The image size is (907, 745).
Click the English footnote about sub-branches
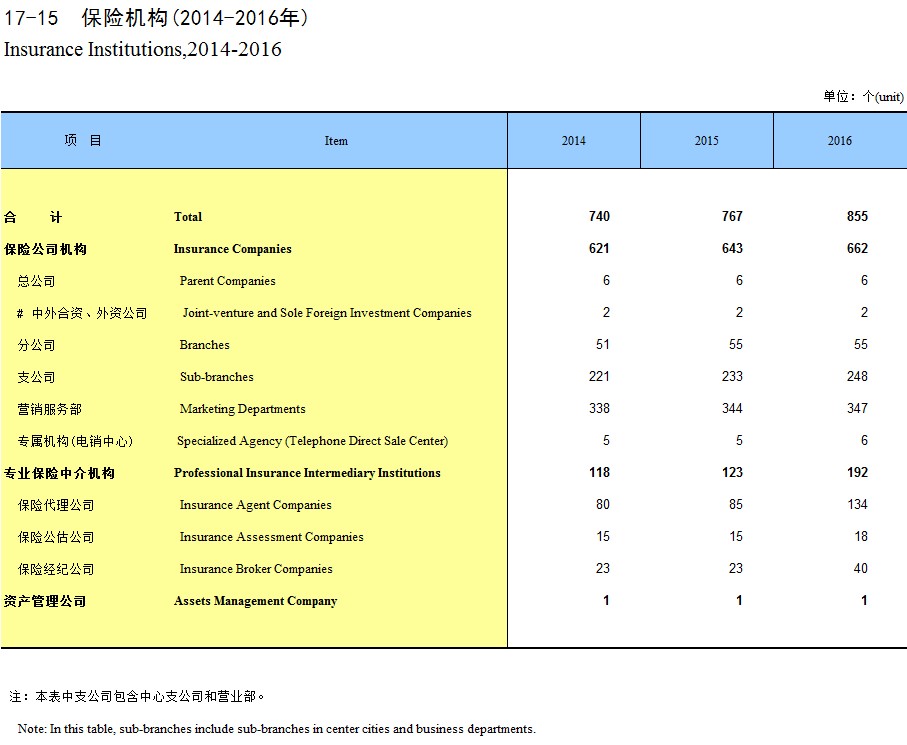(x=276, y=729)
